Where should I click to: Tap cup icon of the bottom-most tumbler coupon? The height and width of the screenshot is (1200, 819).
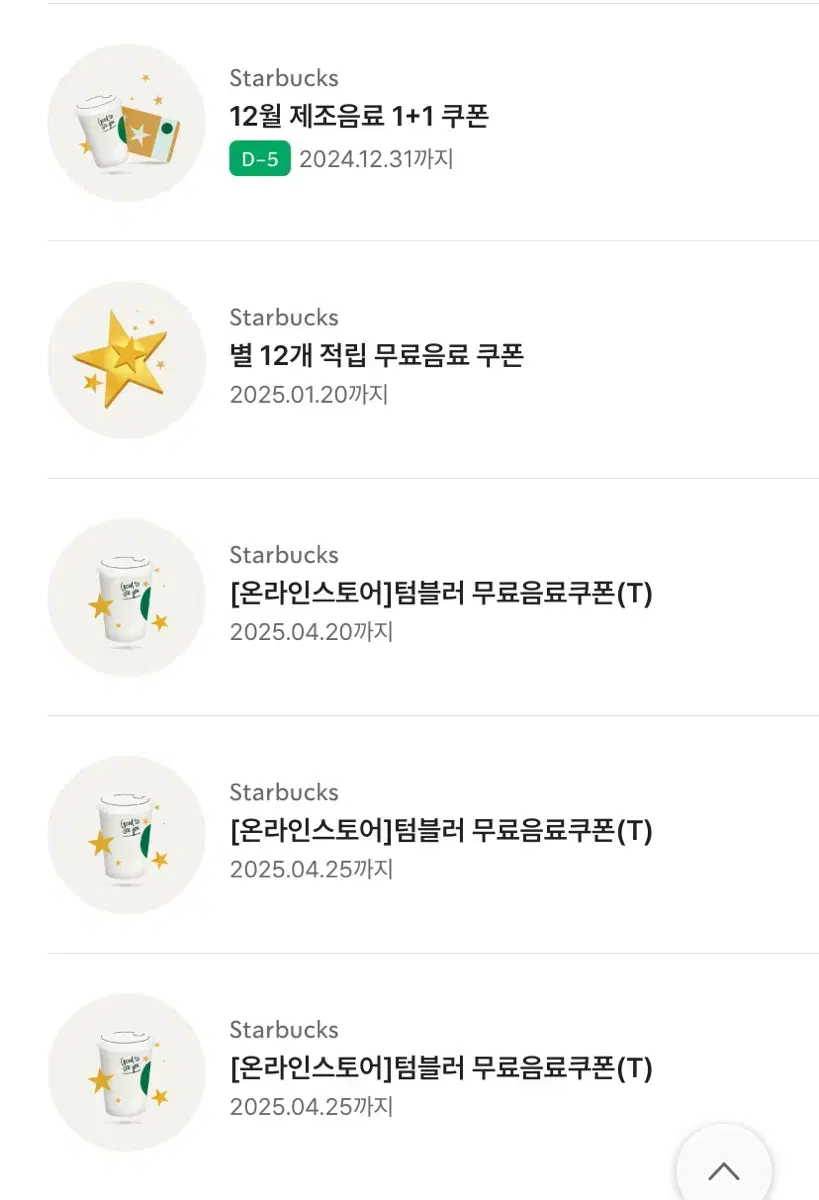pyautogui.click(x=126, y=1072)
